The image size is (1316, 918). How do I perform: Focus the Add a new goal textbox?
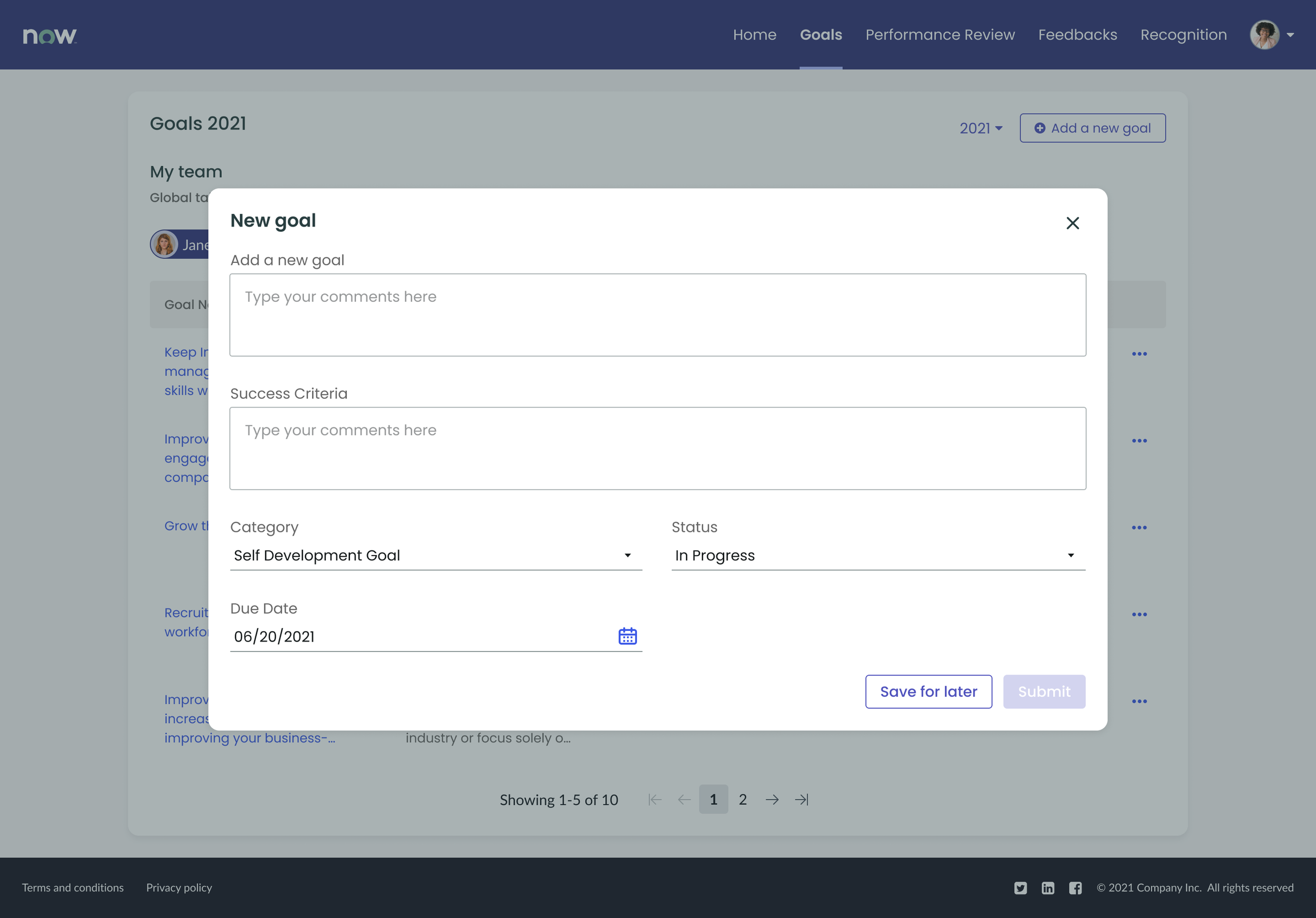(x=657, y=315)
